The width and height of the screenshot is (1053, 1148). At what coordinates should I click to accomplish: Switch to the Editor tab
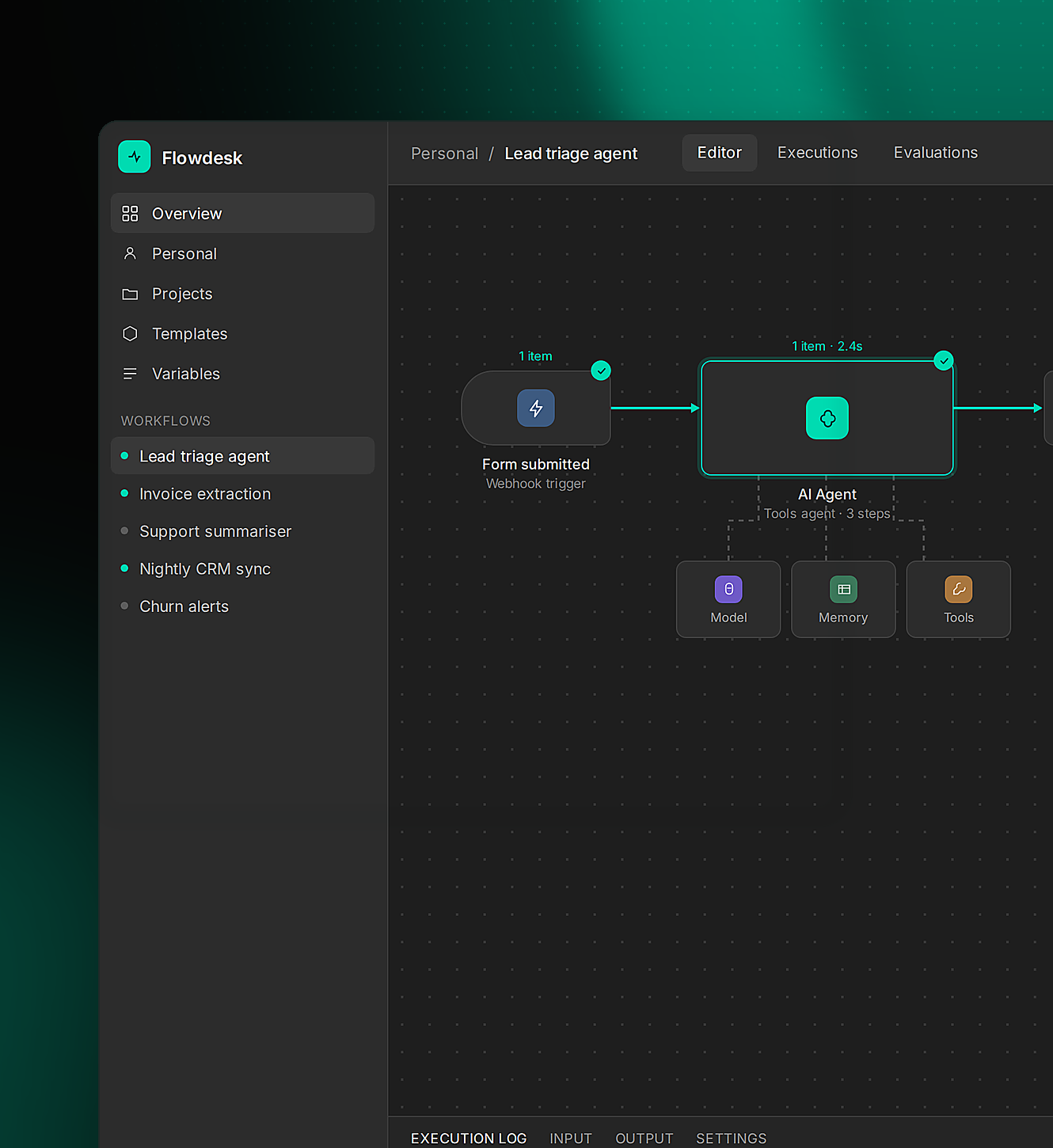(720, 153)
